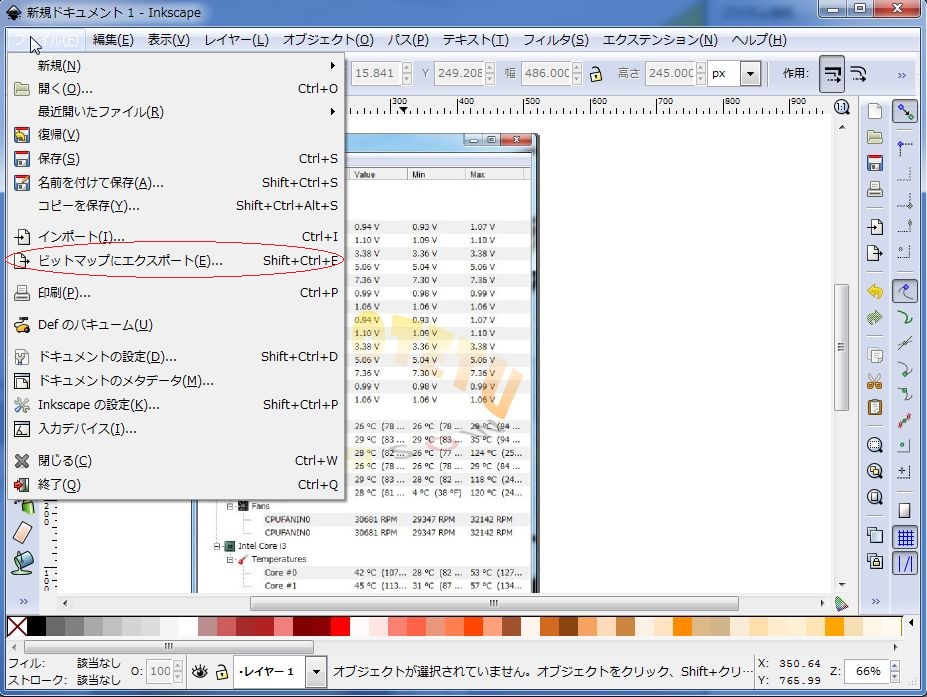
Task: Click the zoom percentage field
Action: point(869,671)
